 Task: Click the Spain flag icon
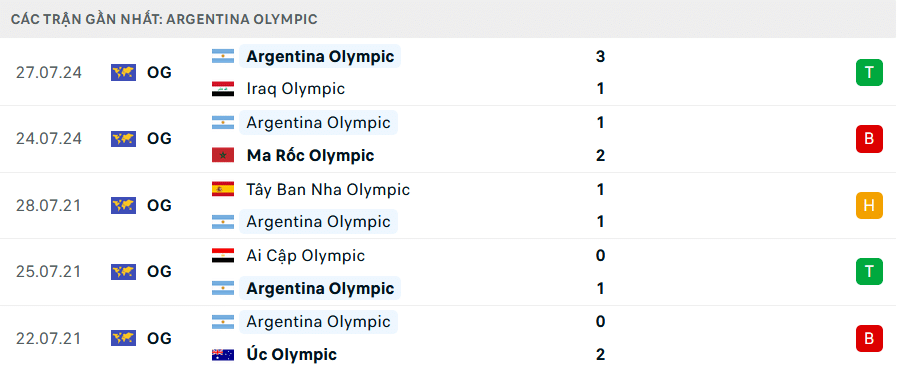coord(223,189)
